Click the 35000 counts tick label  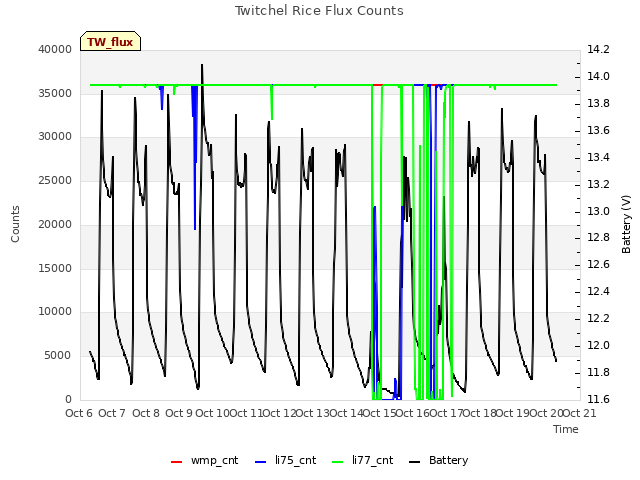tap(55, 93)
